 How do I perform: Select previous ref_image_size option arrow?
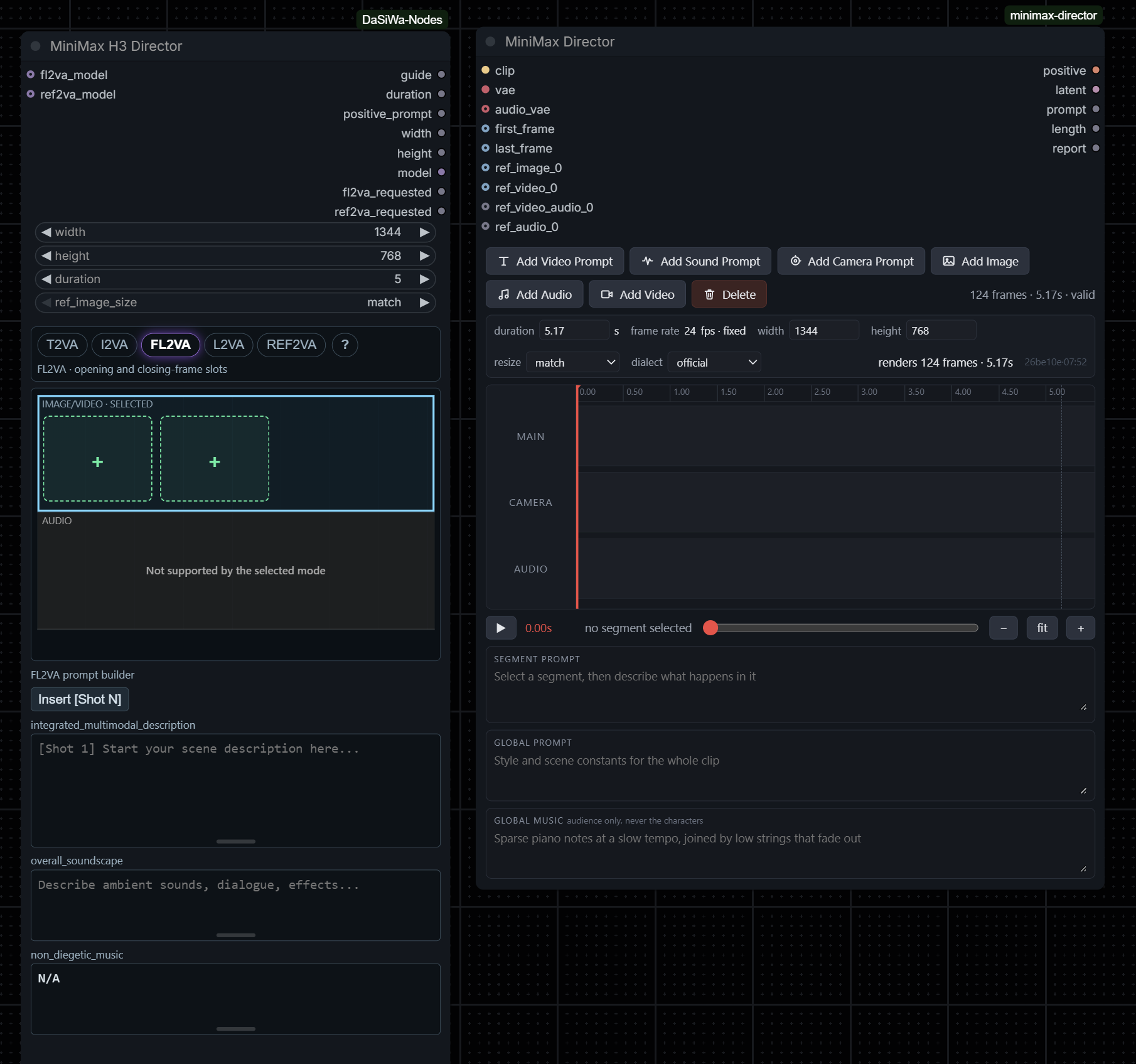click(46, 303)
